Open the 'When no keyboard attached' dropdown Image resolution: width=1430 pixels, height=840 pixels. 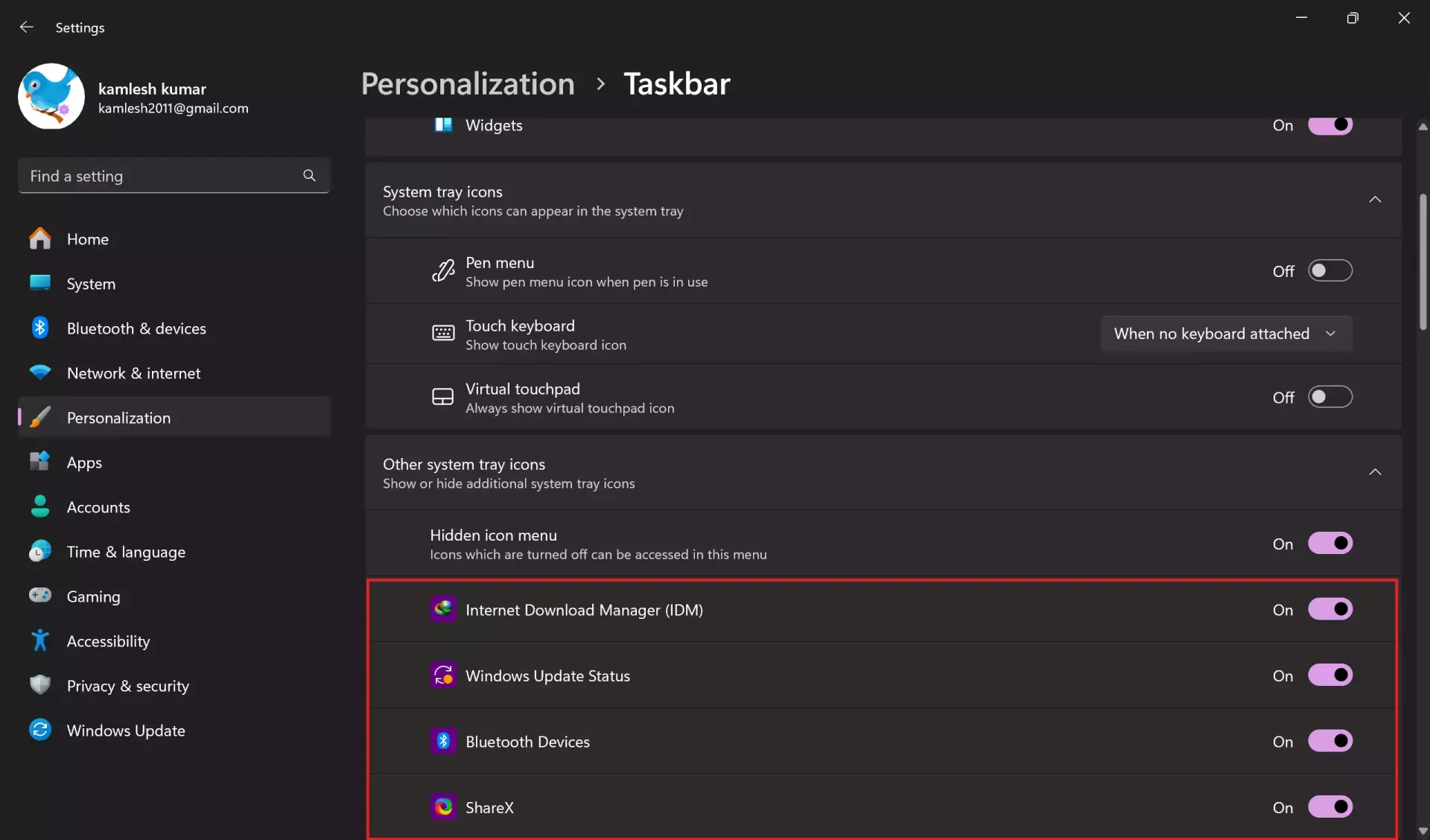pos(1225,333)
